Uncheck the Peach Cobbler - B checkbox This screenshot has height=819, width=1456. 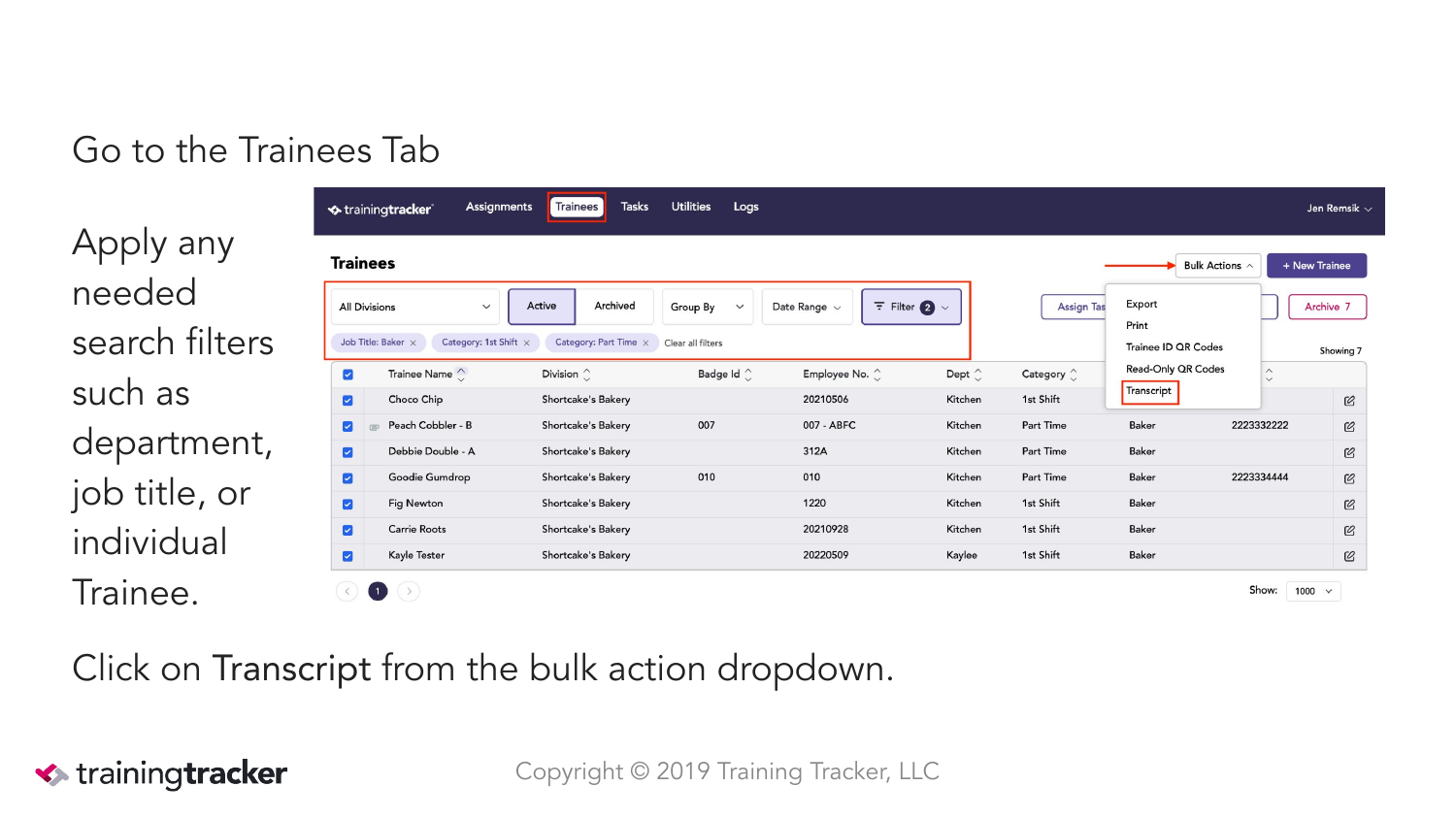pyautogui.click(x=347, y=427)
